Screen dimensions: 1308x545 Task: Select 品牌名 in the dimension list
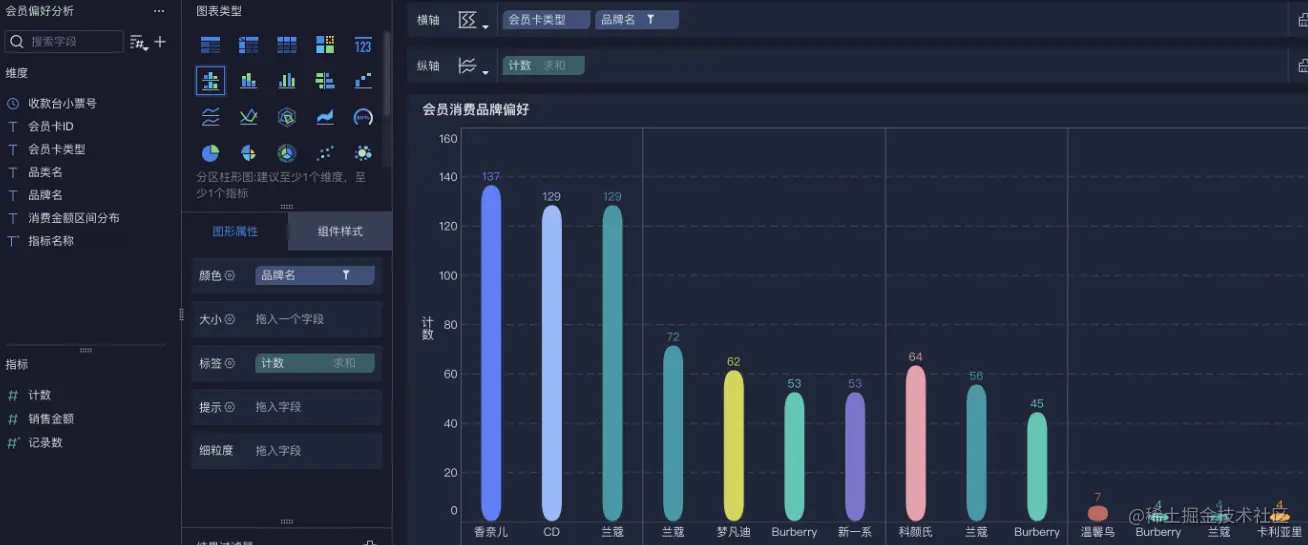tap(45, 195)
